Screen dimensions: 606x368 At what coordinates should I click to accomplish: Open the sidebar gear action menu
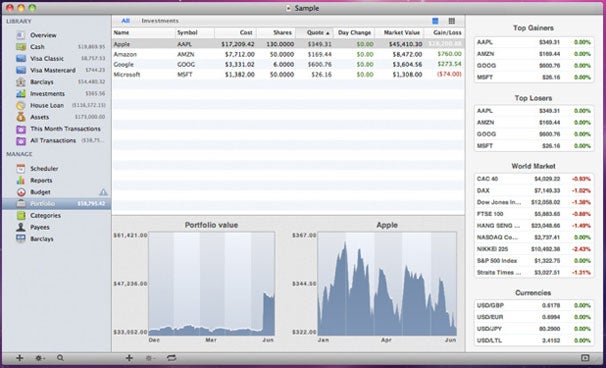click(x=40, y=358)
